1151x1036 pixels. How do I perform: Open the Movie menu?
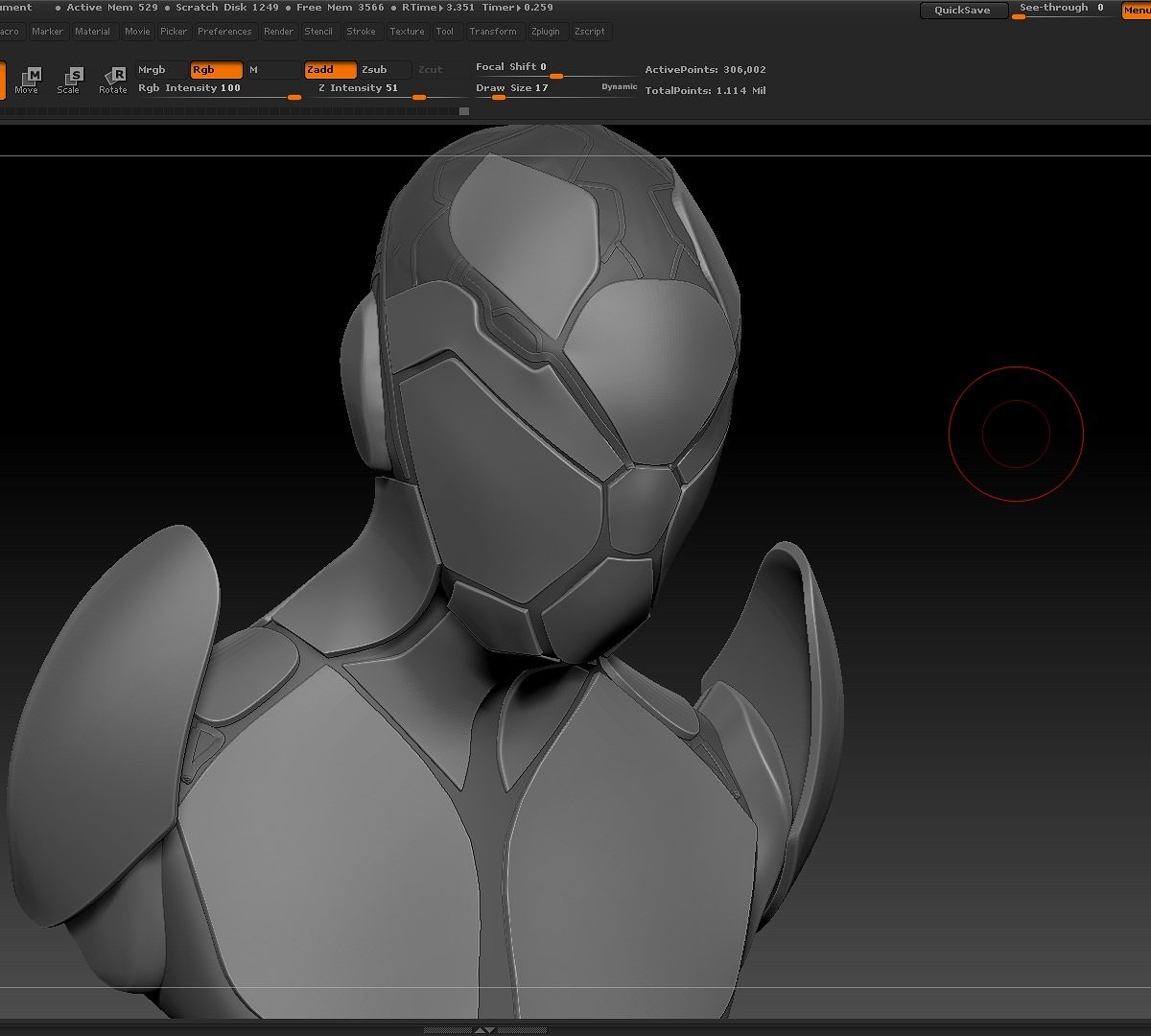(x=137, y=32)
